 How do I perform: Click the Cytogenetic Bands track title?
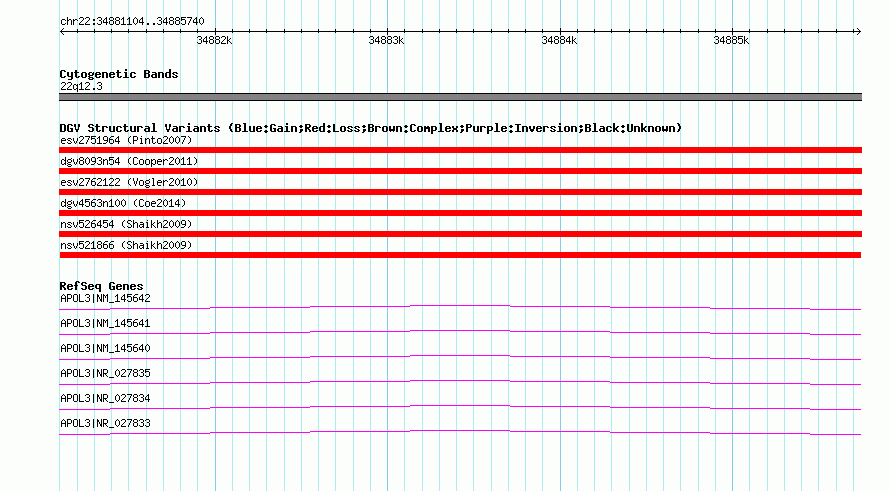click(119, 74)
